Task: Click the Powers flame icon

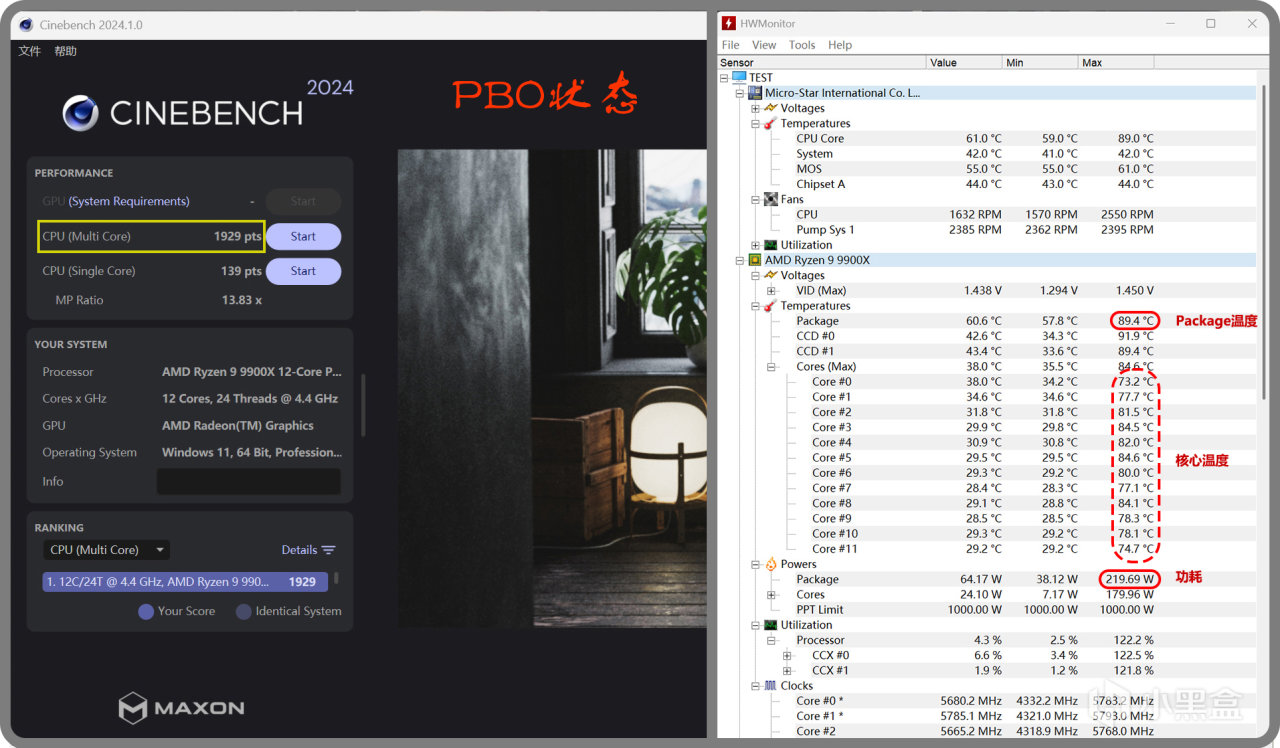Action: coord(771,564)
